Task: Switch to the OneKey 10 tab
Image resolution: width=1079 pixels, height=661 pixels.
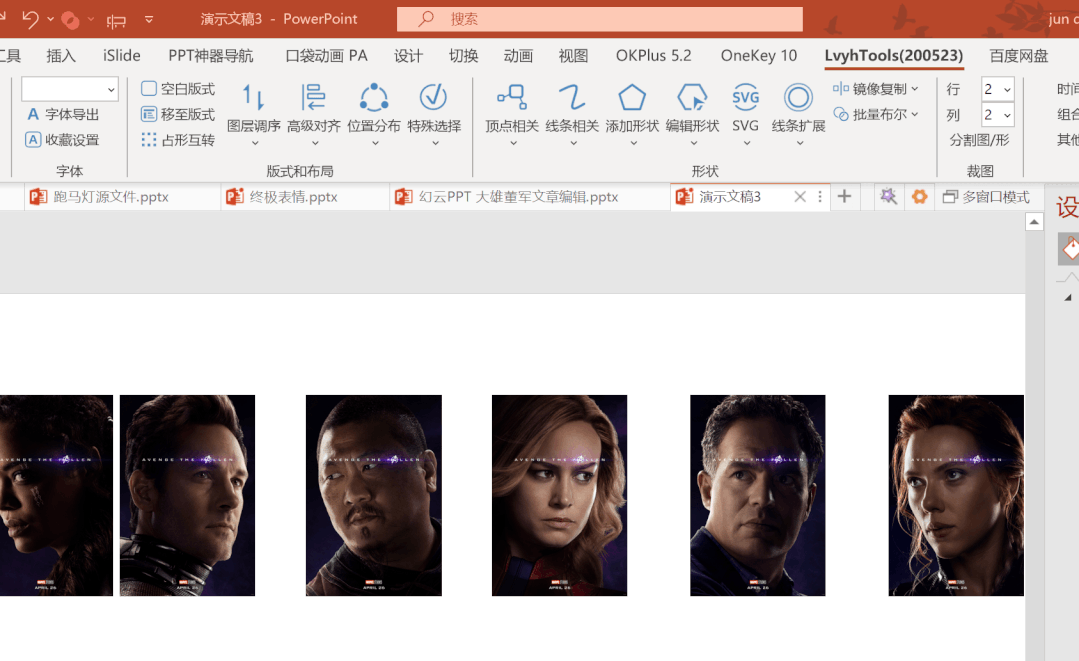Action: point(759,56)
